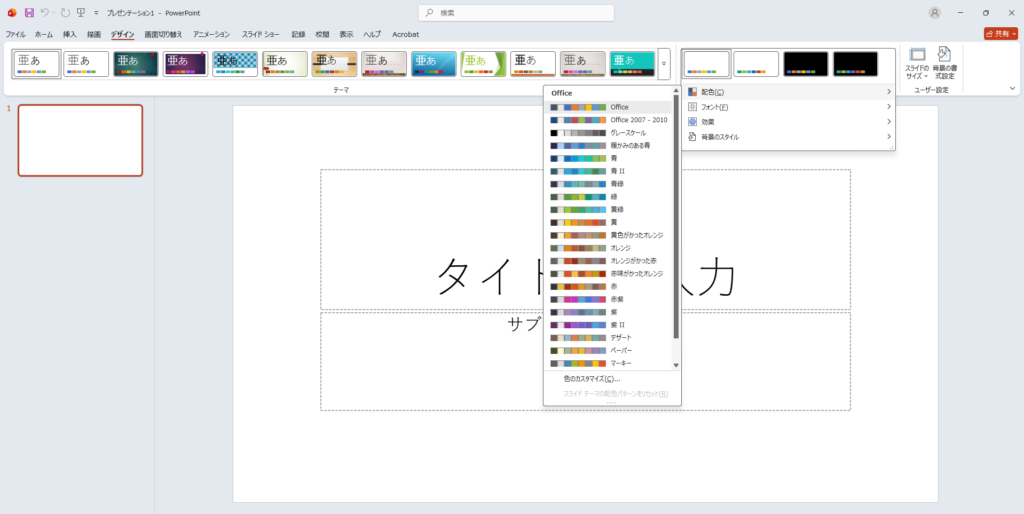This screenshot has width=1024, height=514.
Task: Click the start-from-beginning presentation icon
Action: pos(81,13)
